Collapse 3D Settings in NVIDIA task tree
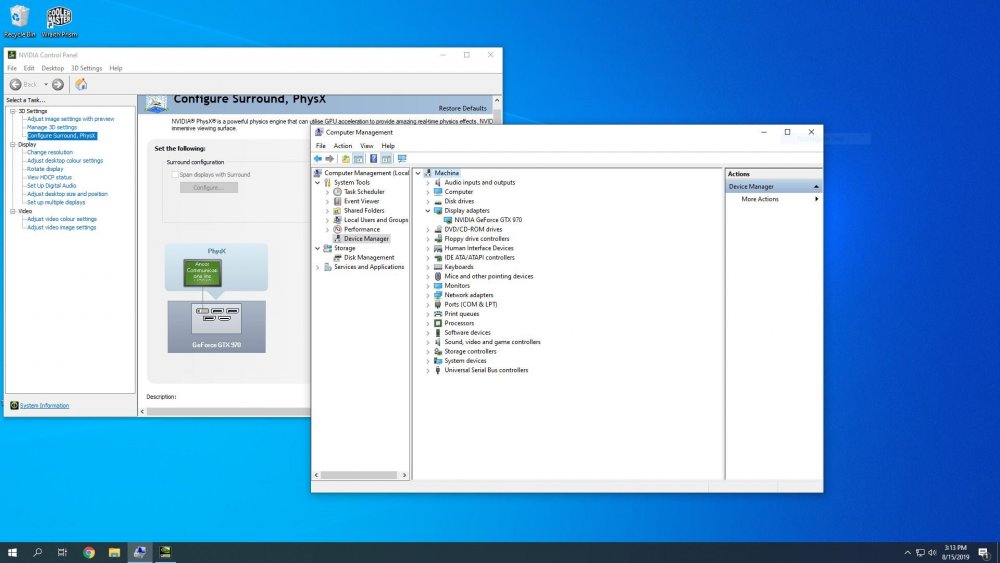 pos(12,111)
